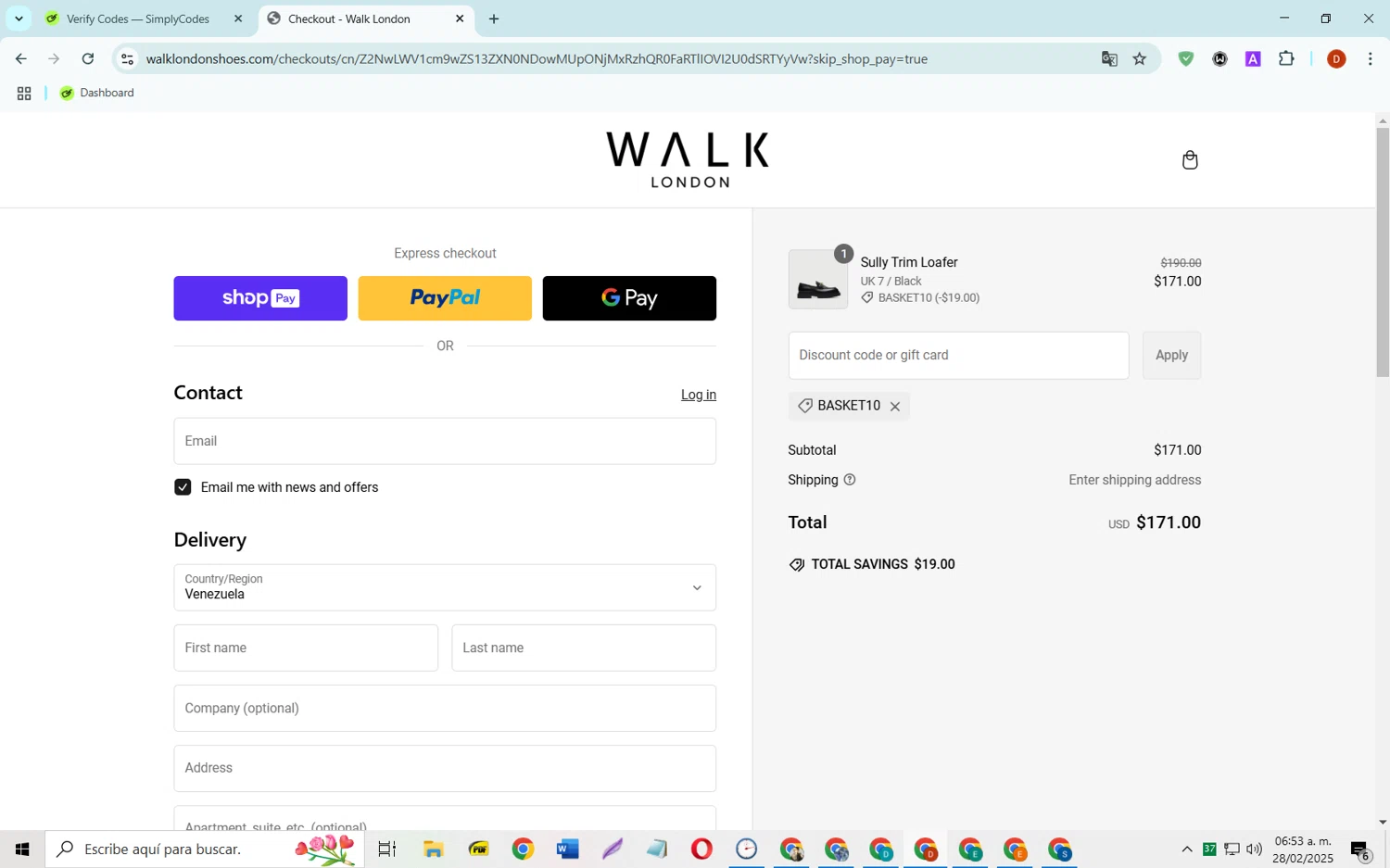Image resolution: width=1390 pixels, height=868 pixels.
Task: Open the Chrome profile avatar D
Action: 1336,58
